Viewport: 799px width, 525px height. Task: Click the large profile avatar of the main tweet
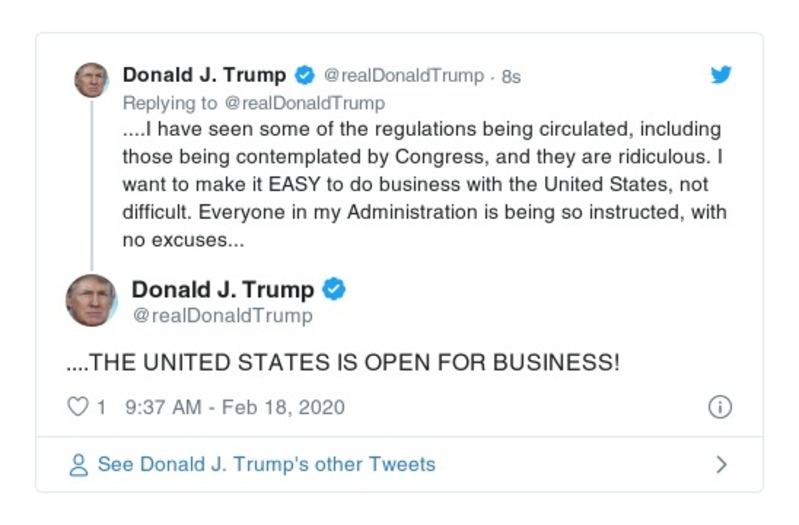[x=92, y=300]
